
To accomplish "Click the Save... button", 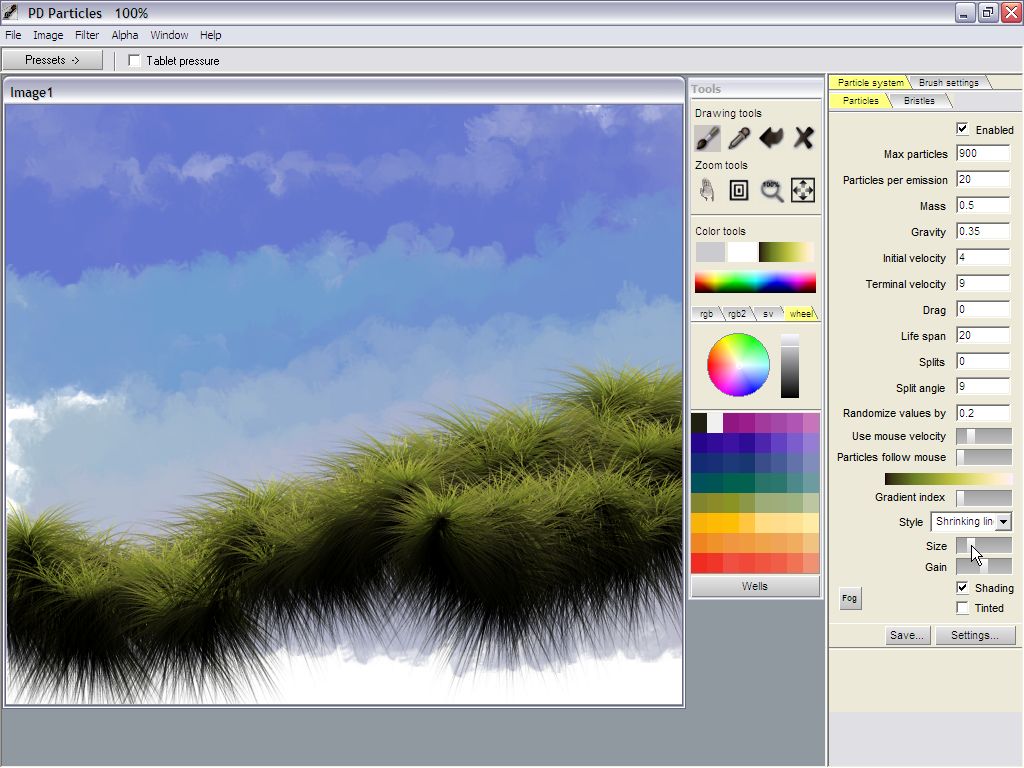I will 907,635.
